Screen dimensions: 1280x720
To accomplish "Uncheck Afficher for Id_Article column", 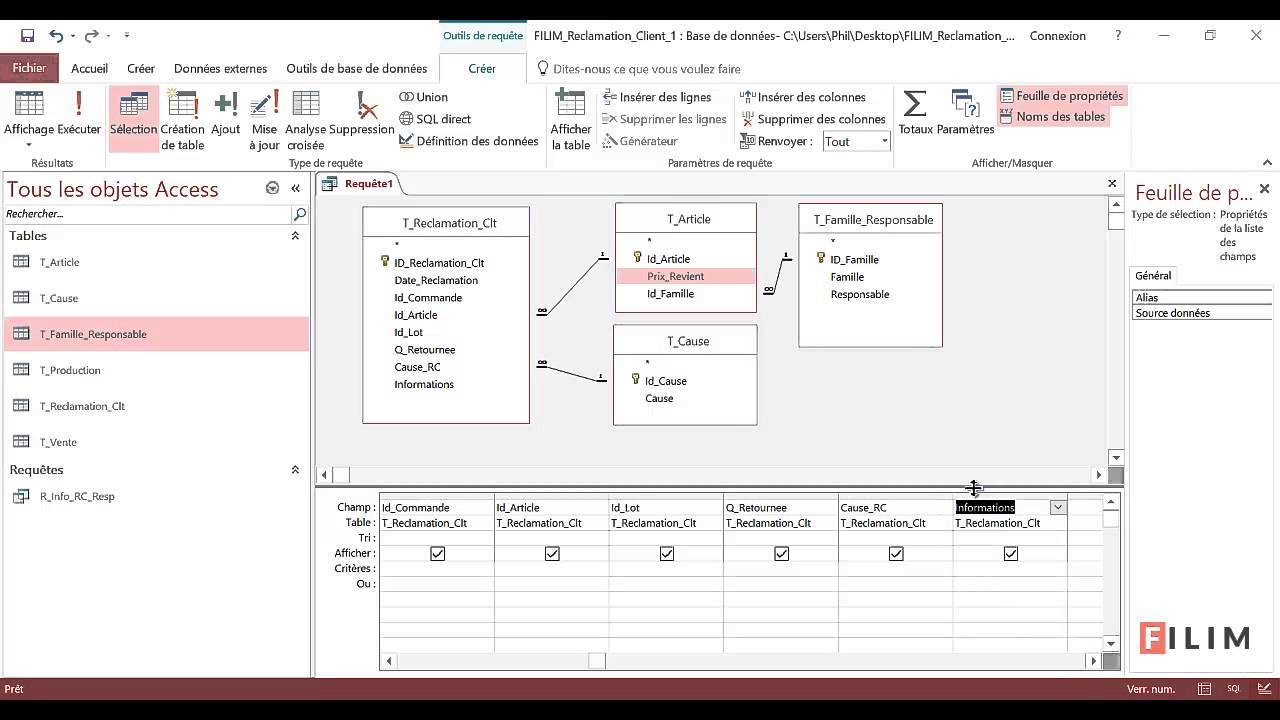I will pyautogui.click(x=552, y=553).
